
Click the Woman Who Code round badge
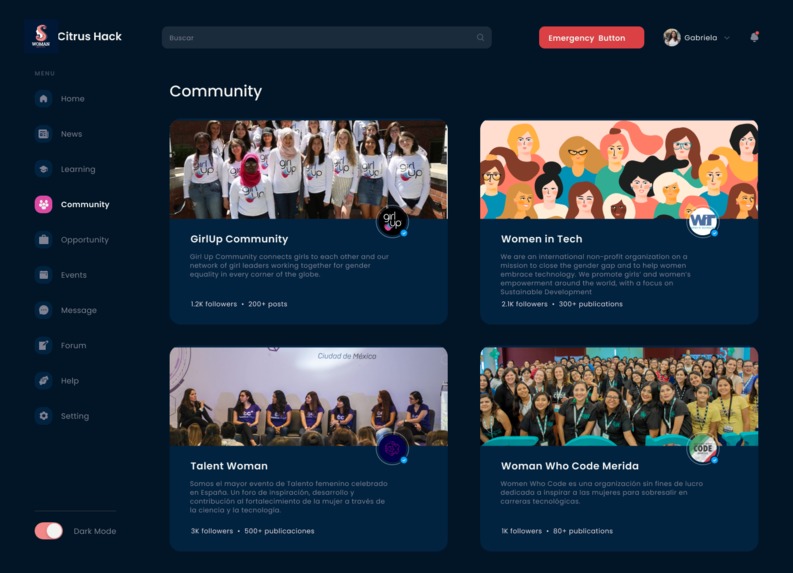[703, 449]
